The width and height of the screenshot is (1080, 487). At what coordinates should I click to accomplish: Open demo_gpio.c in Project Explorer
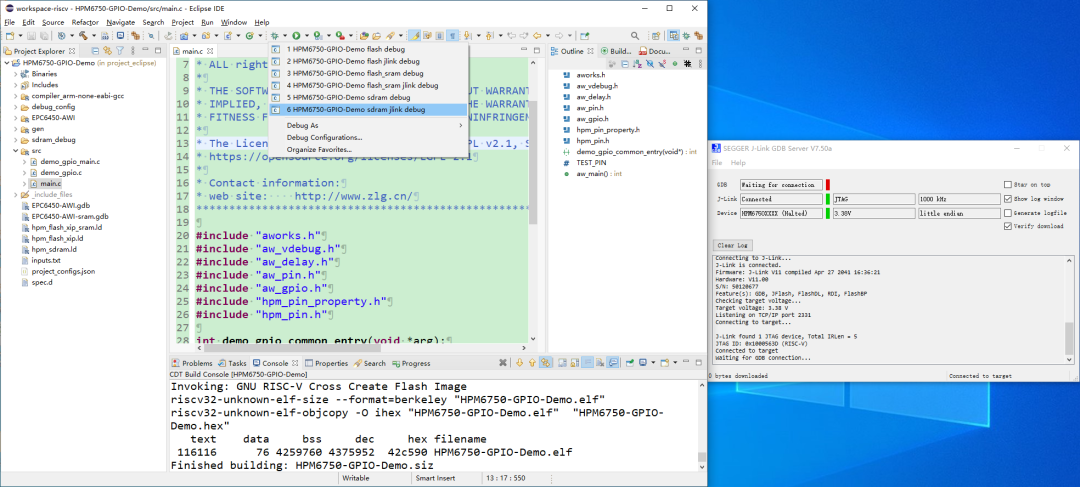coord(61,172)
